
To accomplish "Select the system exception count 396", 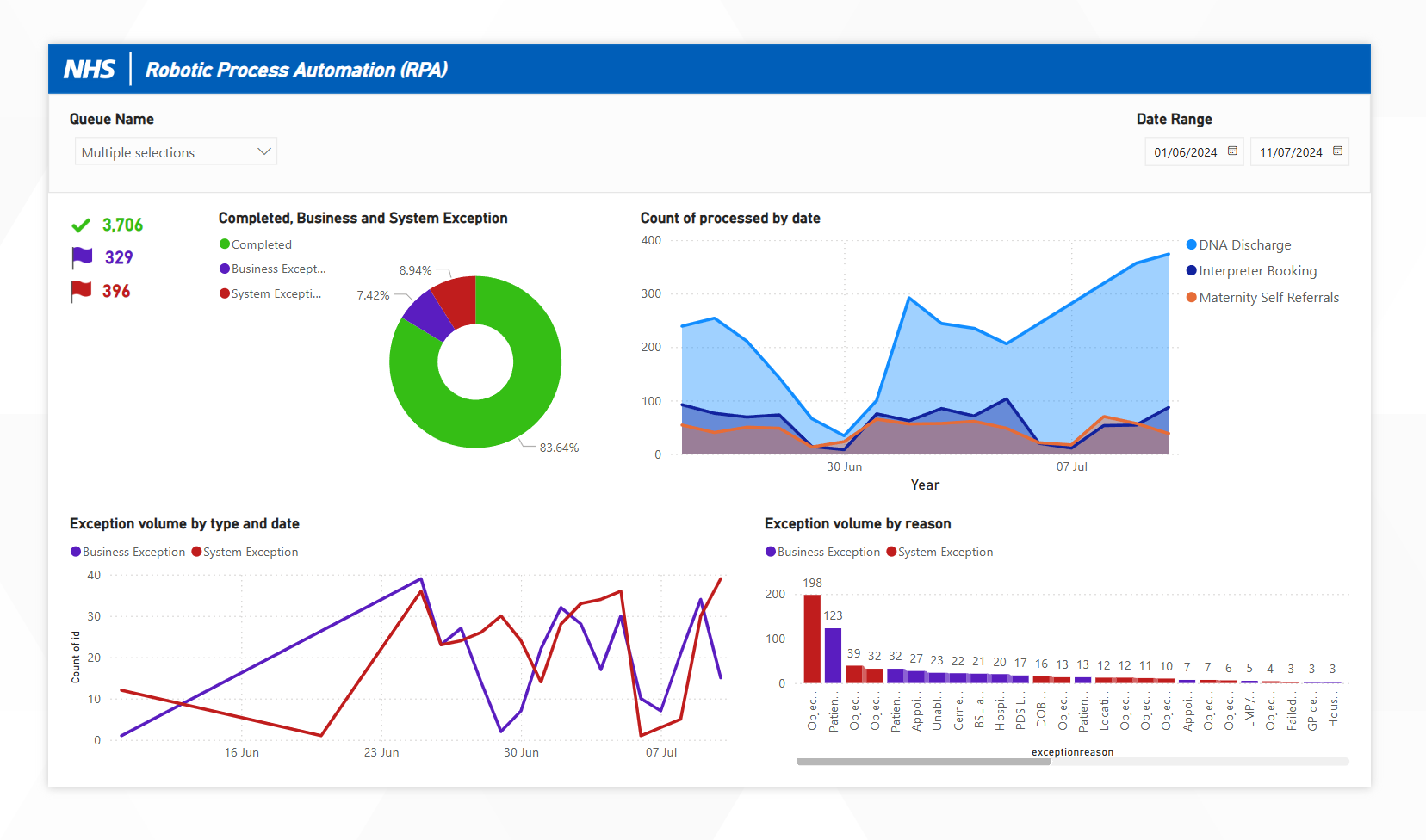I will click(116, 292).
